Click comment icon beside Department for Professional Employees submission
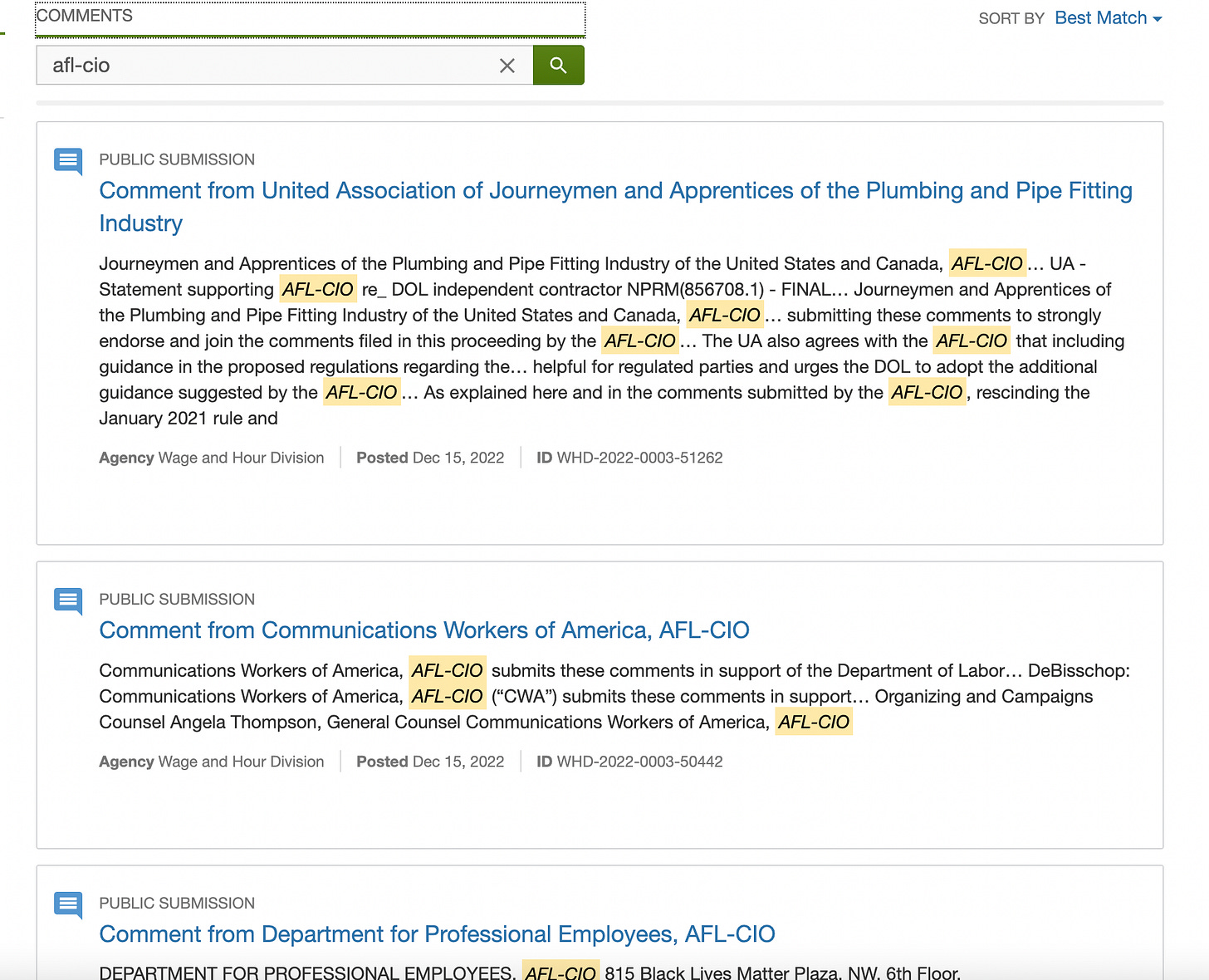Screen dimensions: 1209x980 (68, 905)
